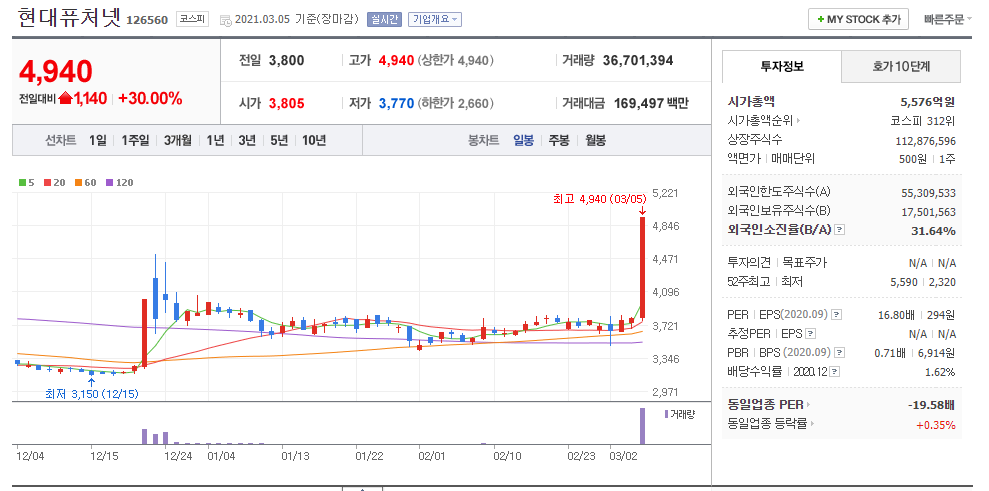Click the 상장주식수 value 112,876,596

pos(925,140)
